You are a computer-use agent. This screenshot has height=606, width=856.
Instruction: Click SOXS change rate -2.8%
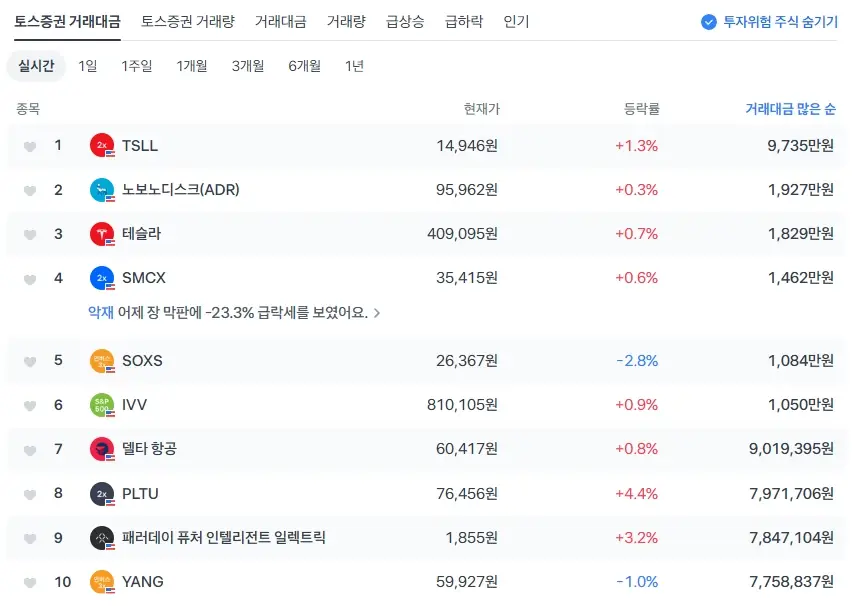pyautogui.click(x=637, y=361)
